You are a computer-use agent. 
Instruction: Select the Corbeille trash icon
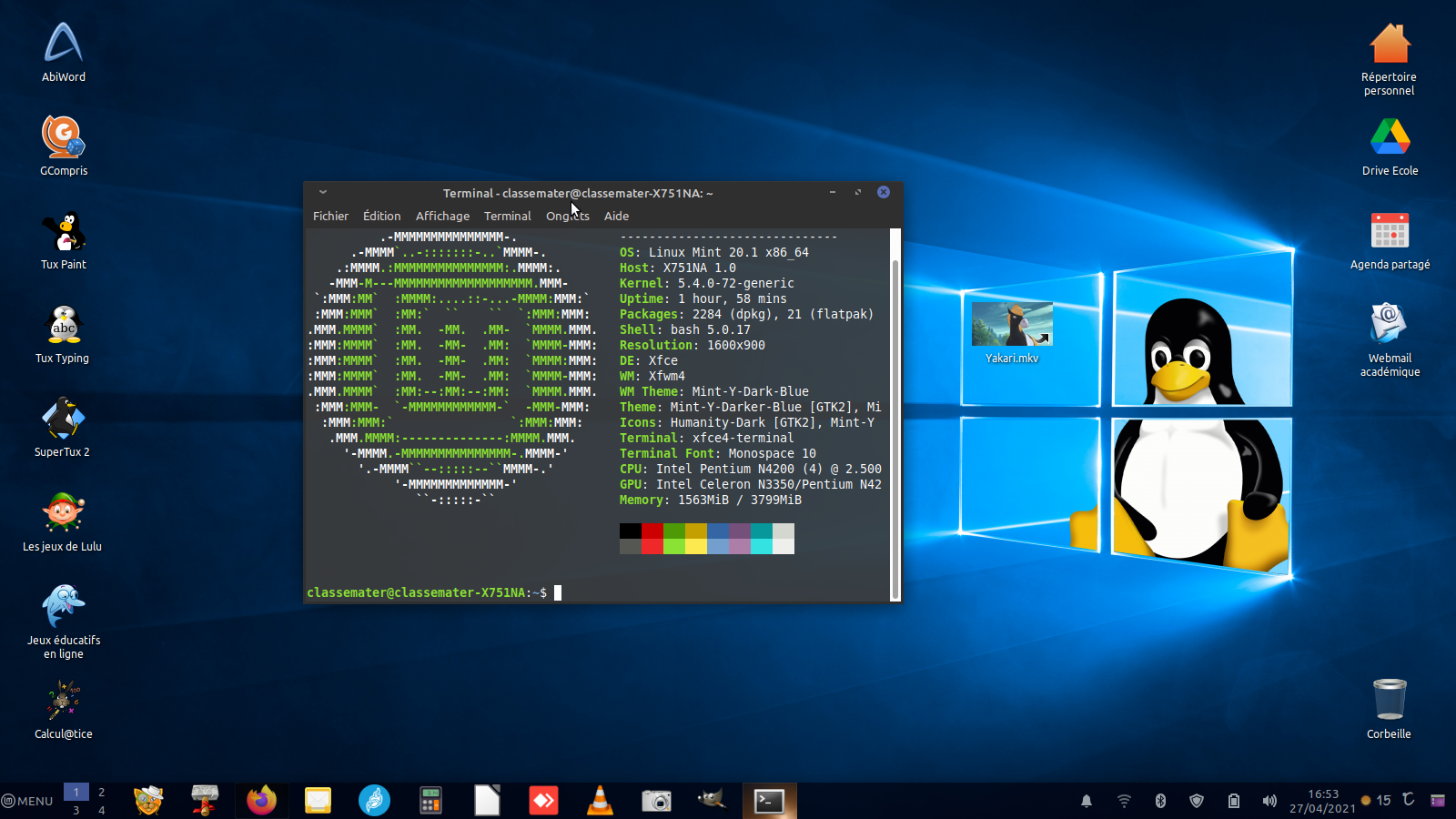click(x=1390, y=709)
